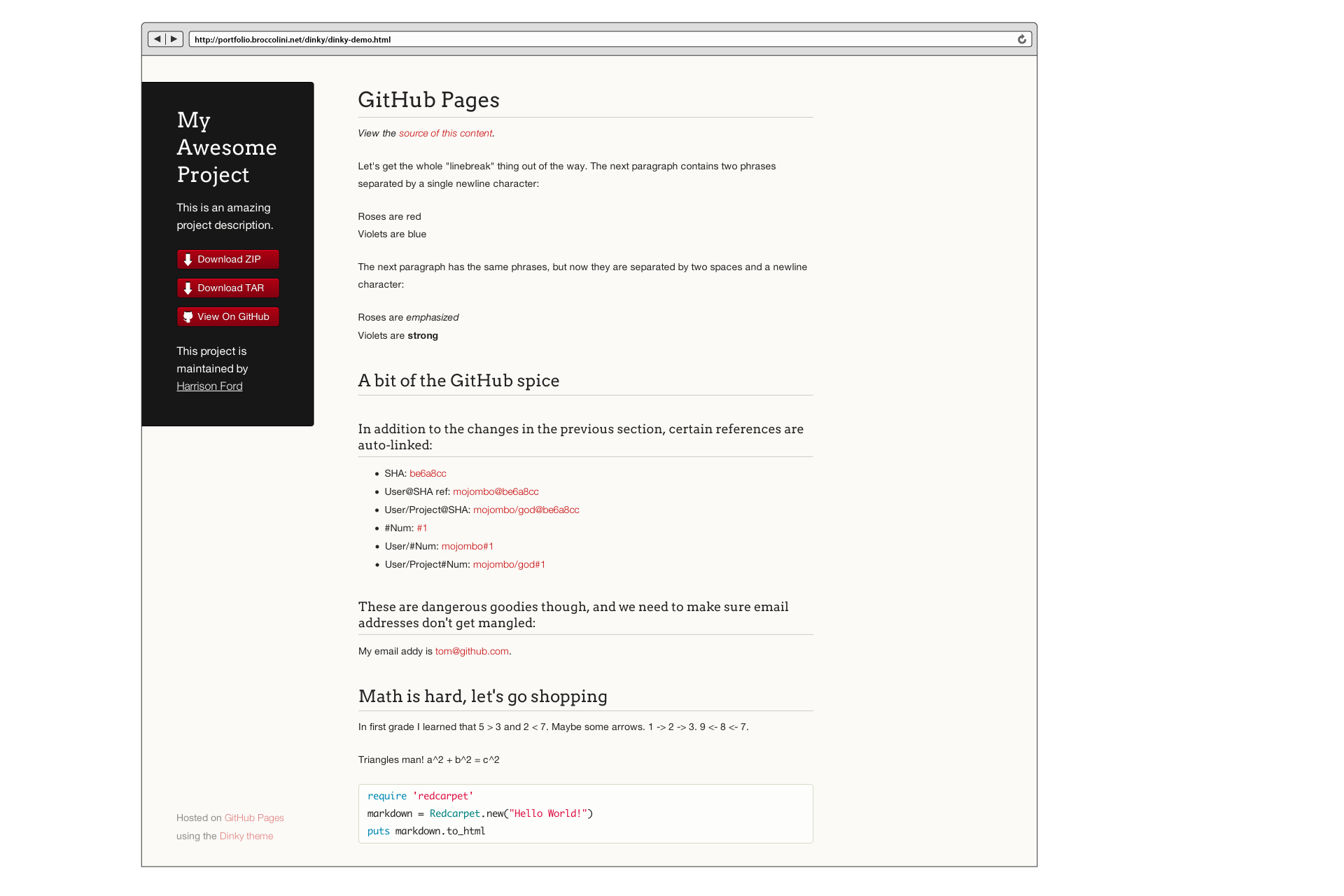Open the 'source of this content' link
Screen dimensions: 1344x896
(x=446, y=133)
